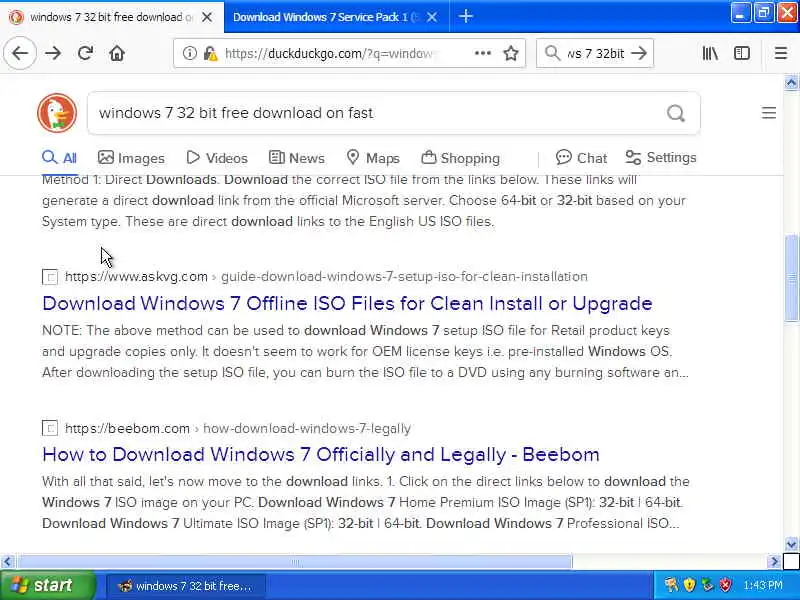Open DuckDuckGo search Settings
800x600 pixels.
tap(661, 158)
